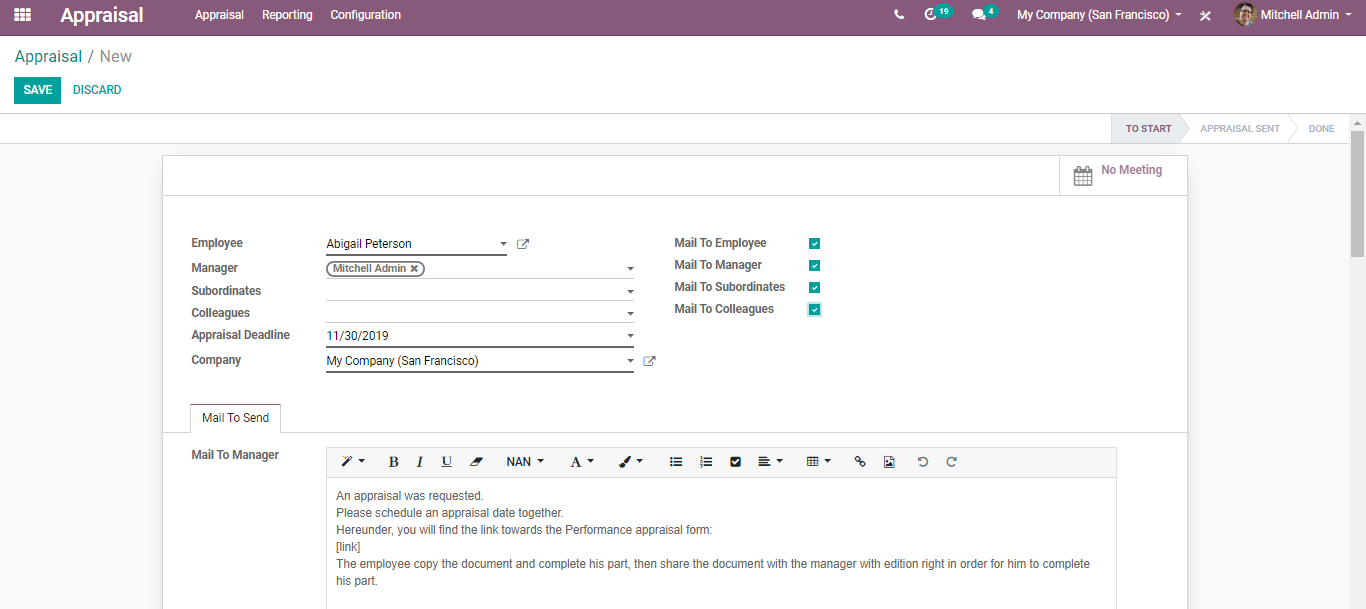This screenshot has height=609, width=1366.
Task: Open the NAN font size dropdown
Action: (525, 462)
